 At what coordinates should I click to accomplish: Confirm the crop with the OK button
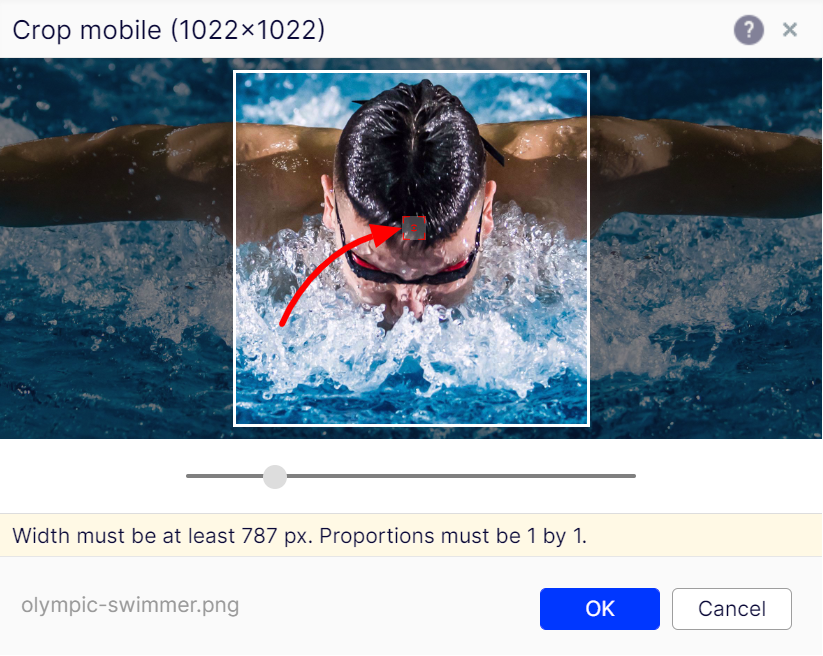point(599,609)
